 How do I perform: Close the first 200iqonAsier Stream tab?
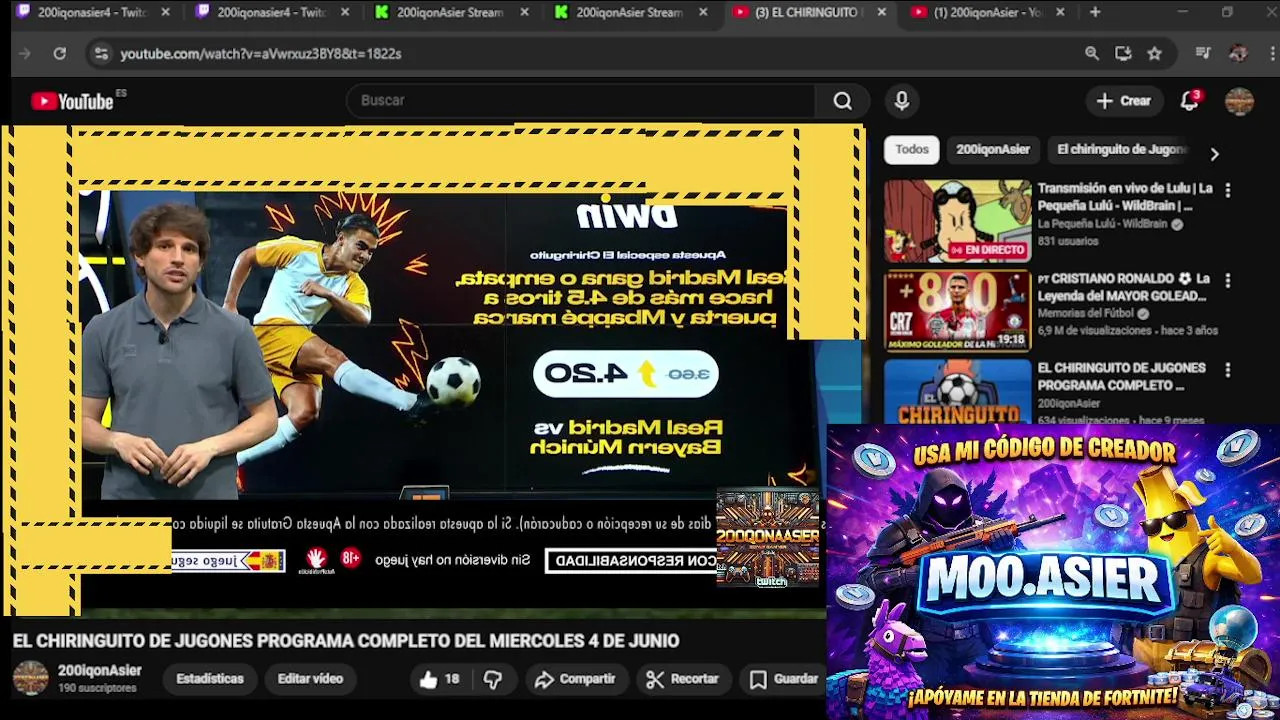[524, 12]
